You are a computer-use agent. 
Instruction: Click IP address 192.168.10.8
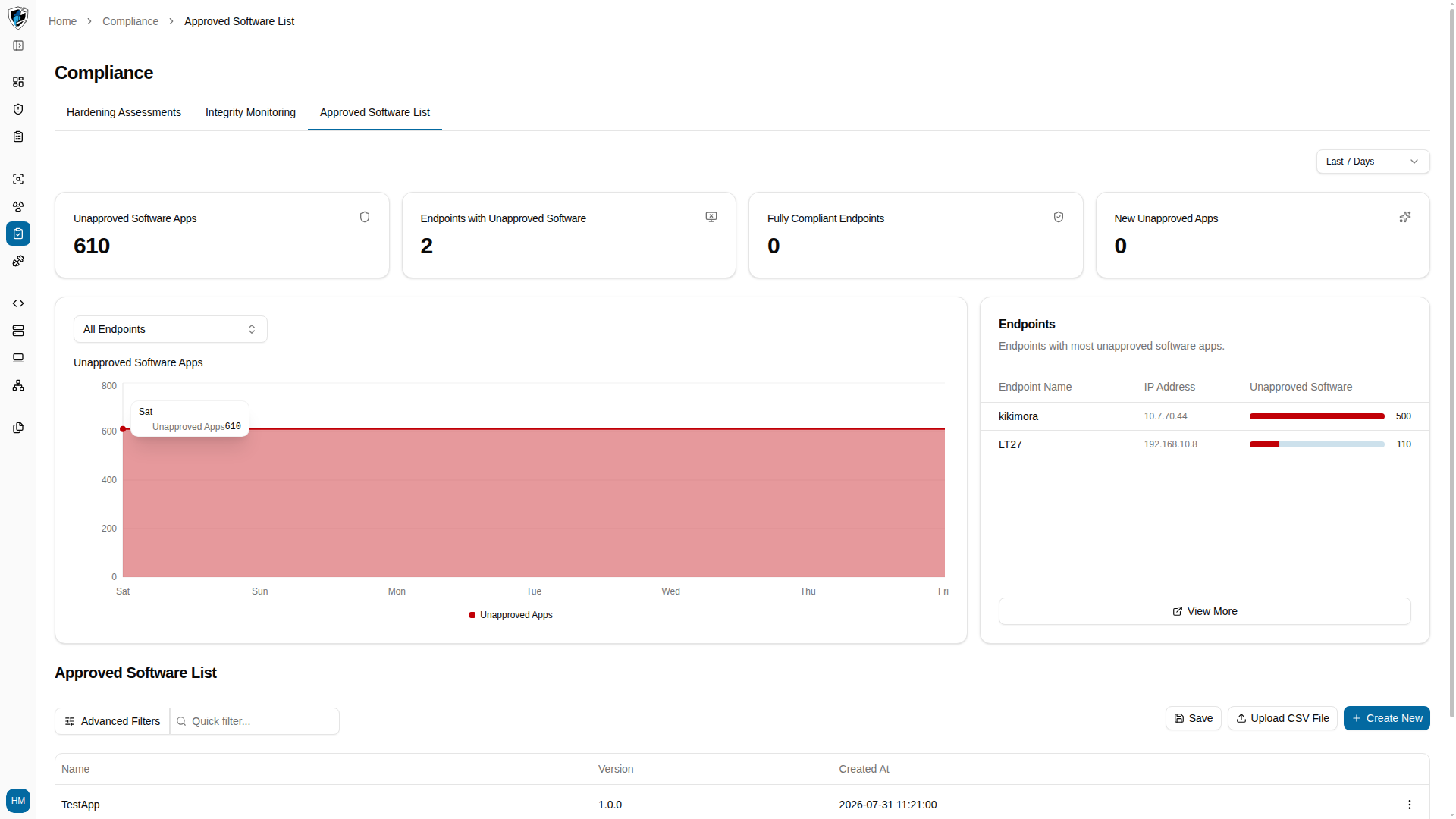click(1170, 444)
